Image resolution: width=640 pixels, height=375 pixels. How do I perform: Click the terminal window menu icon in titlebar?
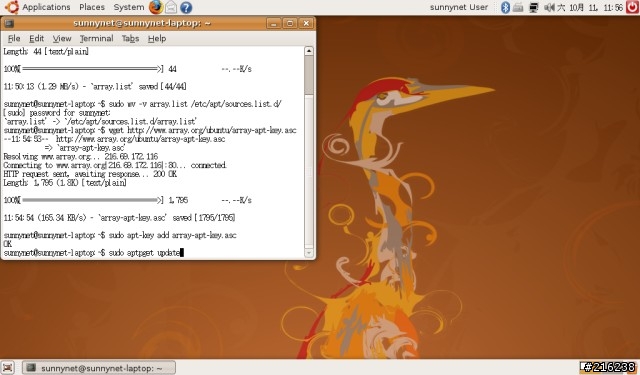(x=9, y=23)
